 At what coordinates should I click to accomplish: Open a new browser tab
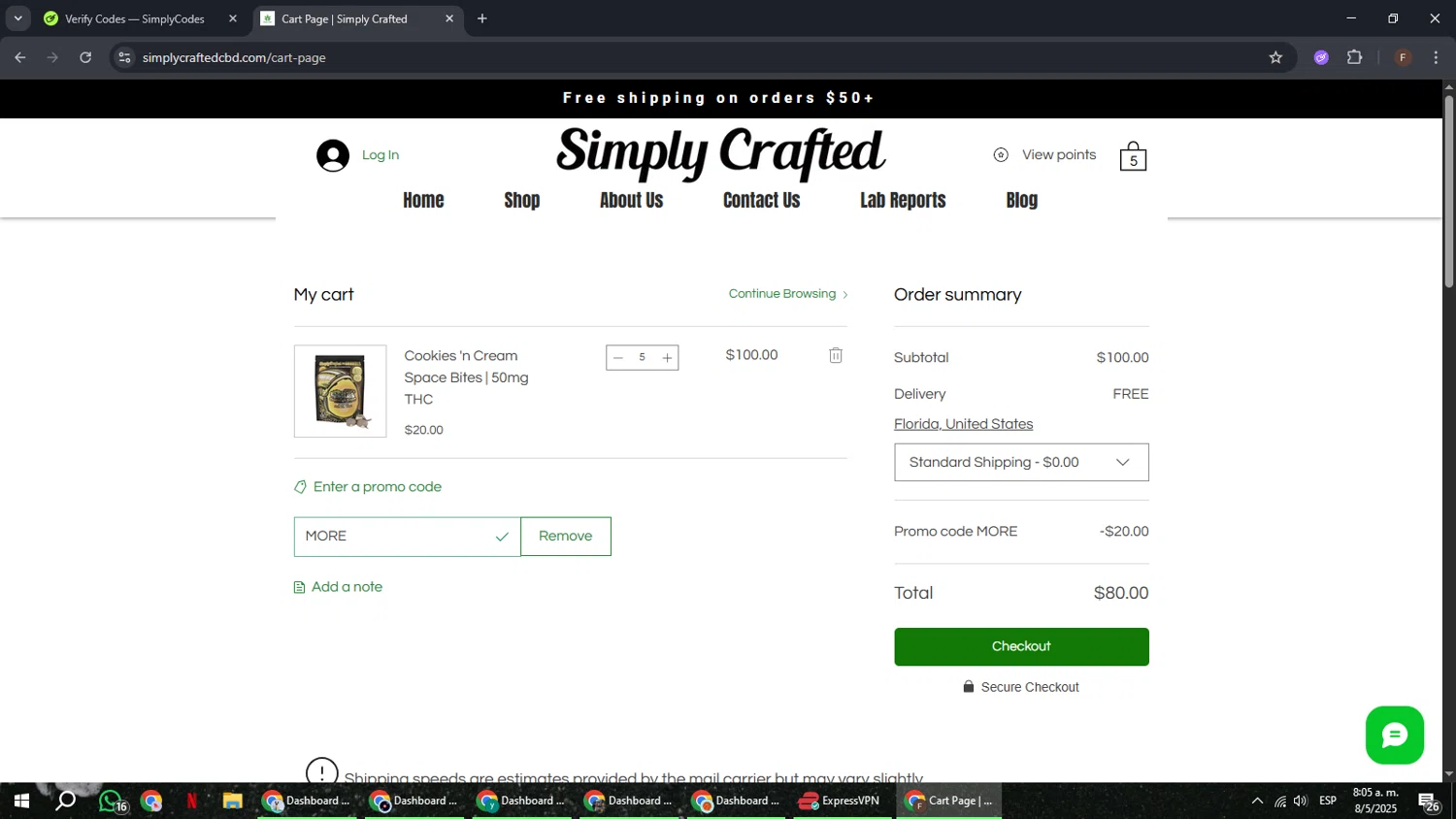click(482, 18)
